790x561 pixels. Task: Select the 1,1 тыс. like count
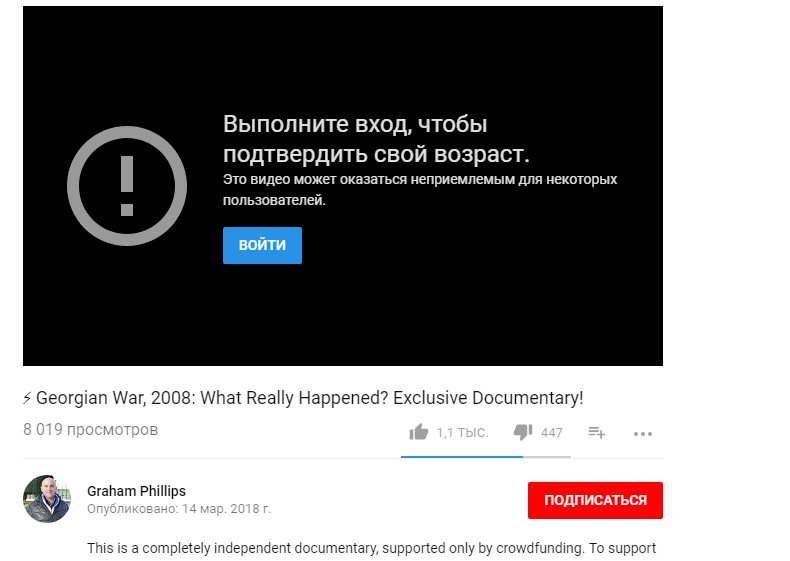[x=462, y=432]
